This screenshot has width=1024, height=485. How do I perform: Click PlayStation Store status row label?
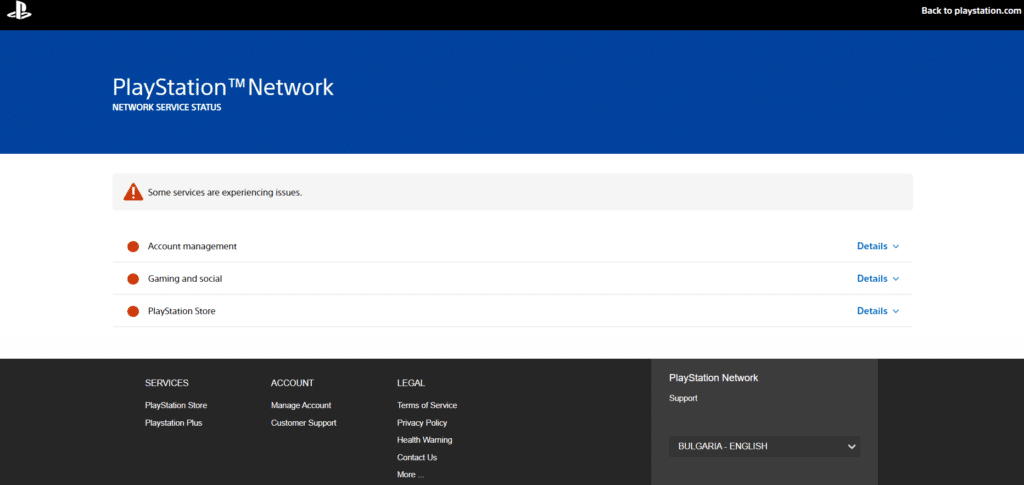point(182,311)
